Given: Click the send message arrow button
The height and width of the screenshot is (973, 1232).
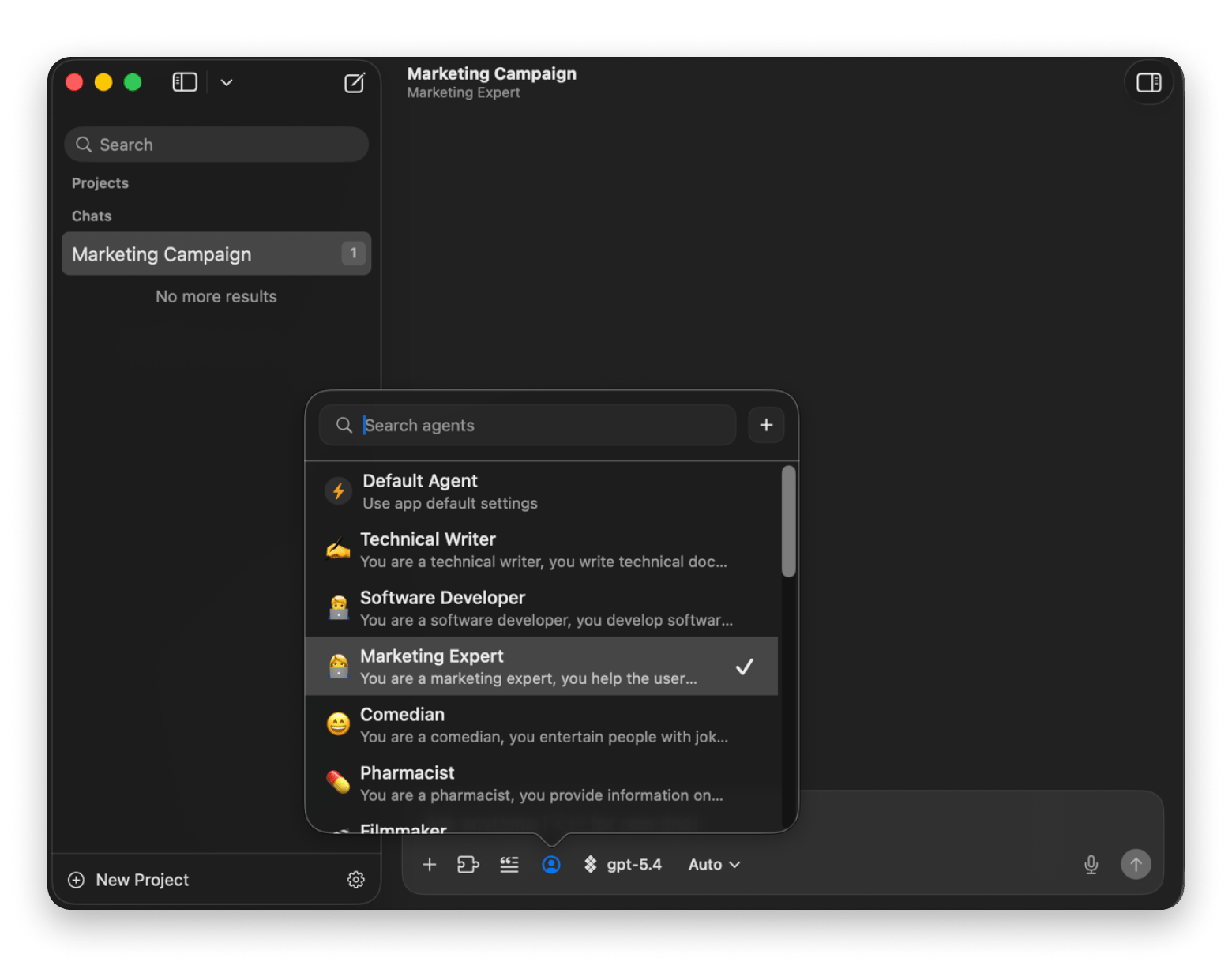Looking at the screenshot, I should (x=1136, y=864).
